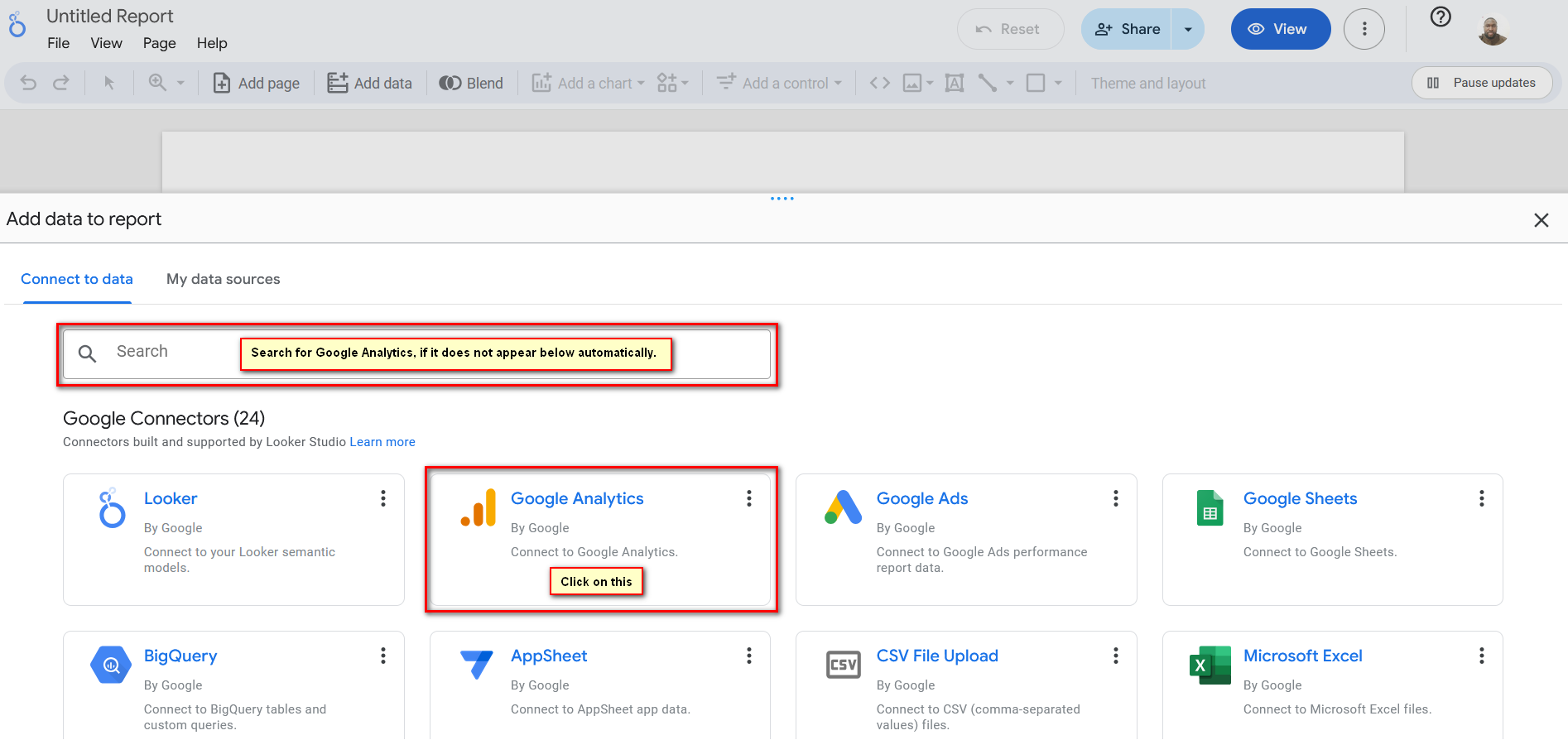Open shape type dropdown arrow

point(1058,83)
